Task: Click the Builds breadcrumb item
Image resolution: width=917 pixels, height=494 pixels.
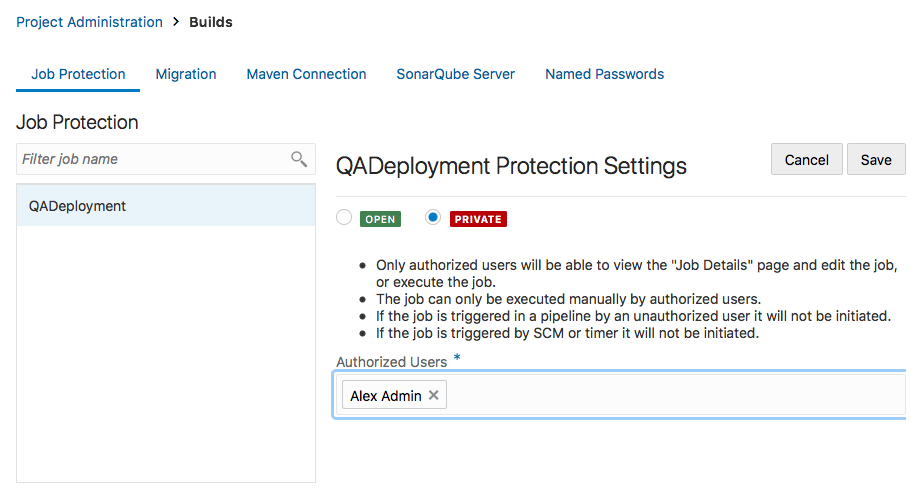Action: (211, 22)
